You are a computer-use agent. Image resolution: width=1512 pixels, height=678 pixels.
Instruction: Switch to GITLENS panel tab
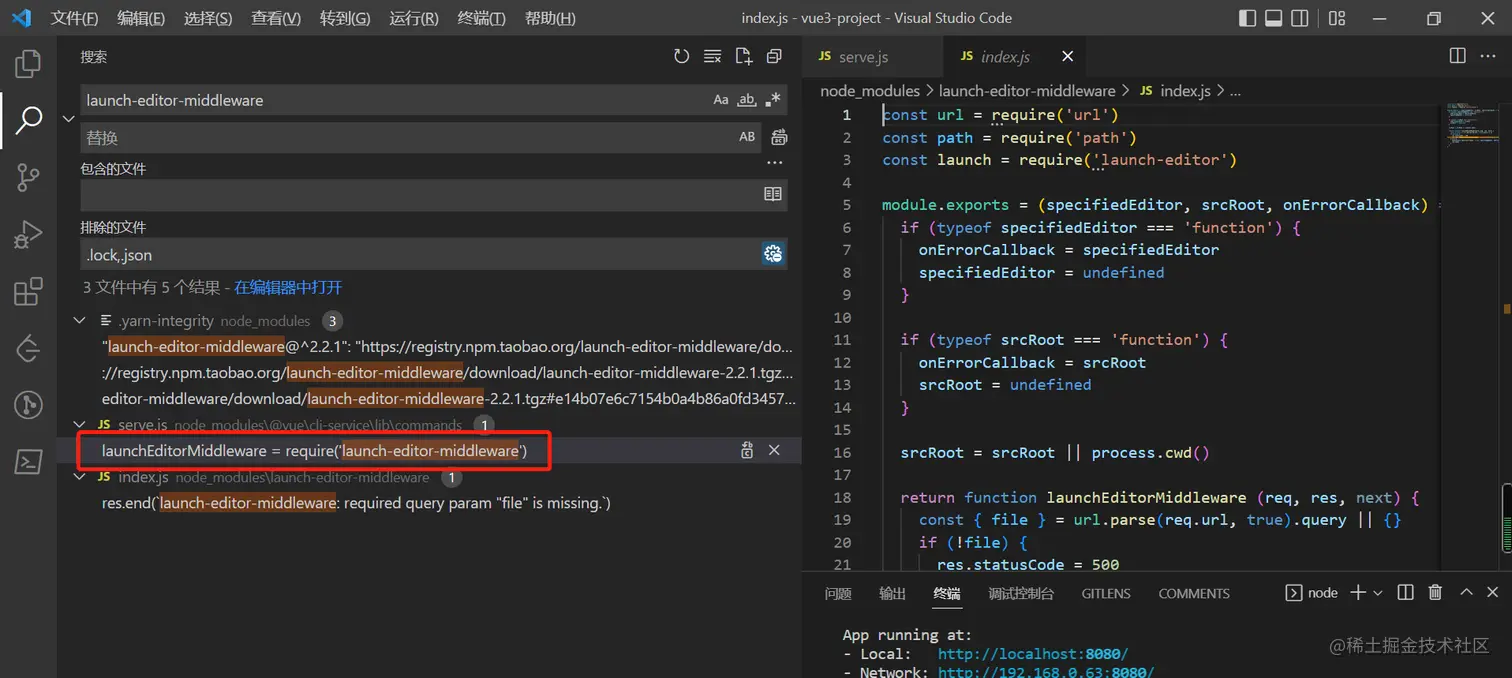(x=1106, y=593)
